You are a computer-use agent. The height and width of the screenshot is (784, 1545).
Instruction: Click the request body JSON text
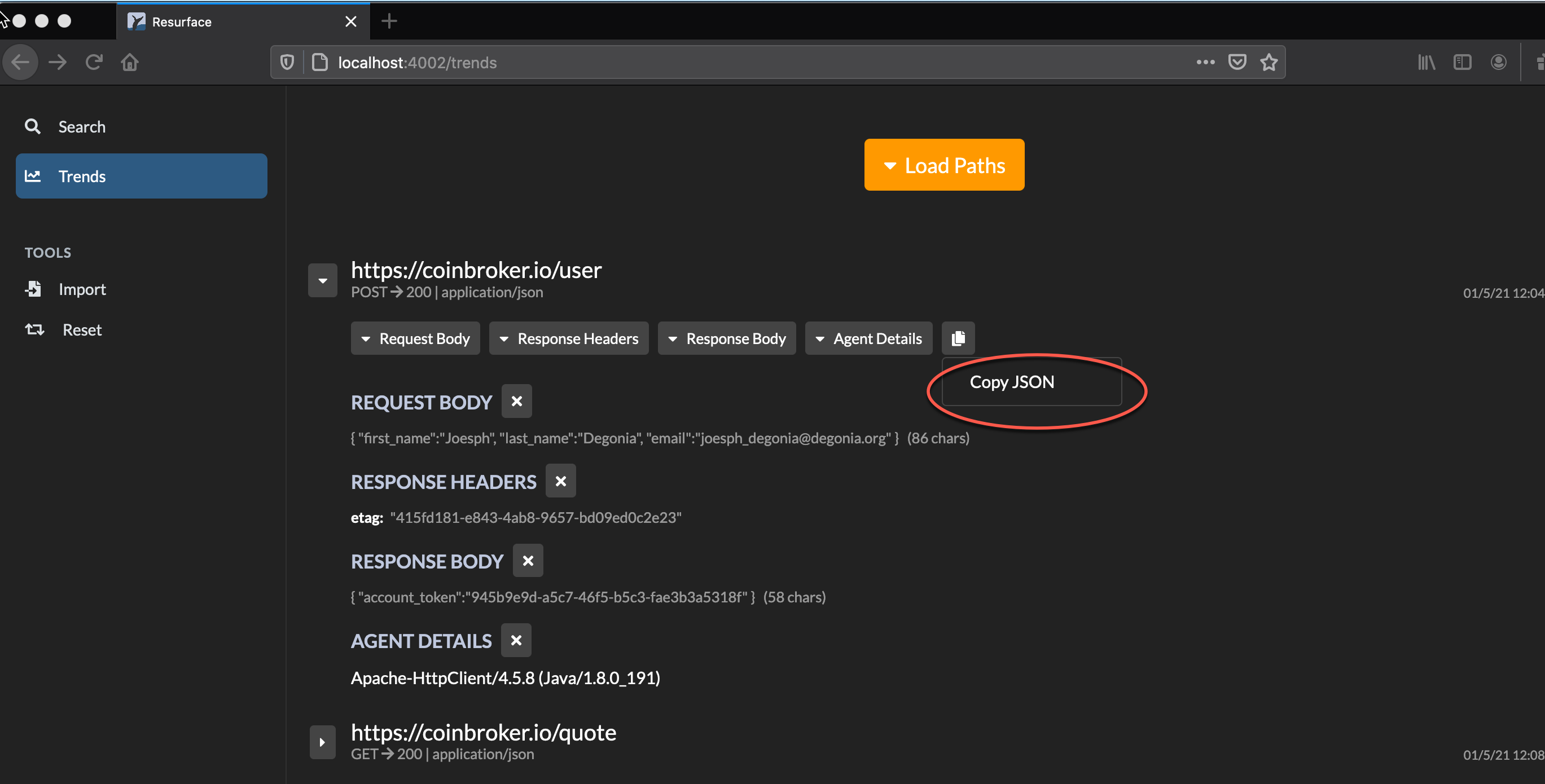pos(624,438)
